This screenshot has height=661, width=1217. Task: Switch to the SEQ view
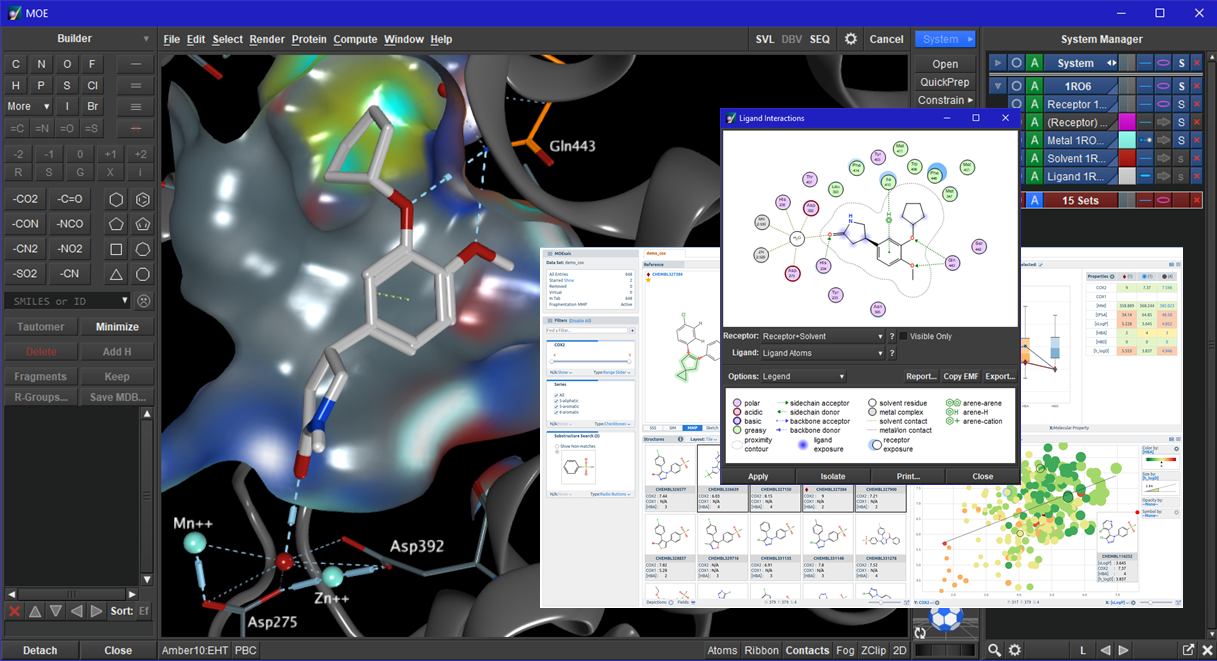[819, 39]
